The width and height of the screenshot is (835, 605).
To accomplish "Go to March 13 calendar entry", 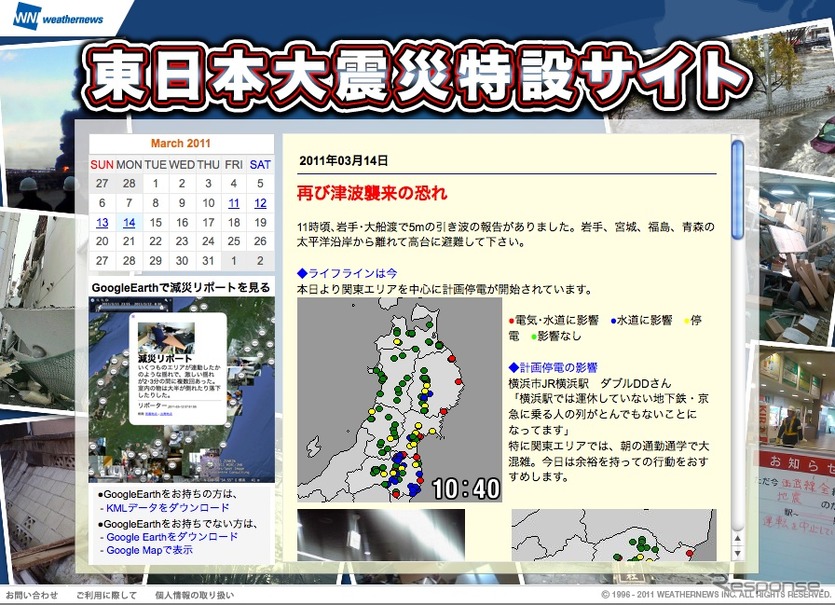I will 102,222.
